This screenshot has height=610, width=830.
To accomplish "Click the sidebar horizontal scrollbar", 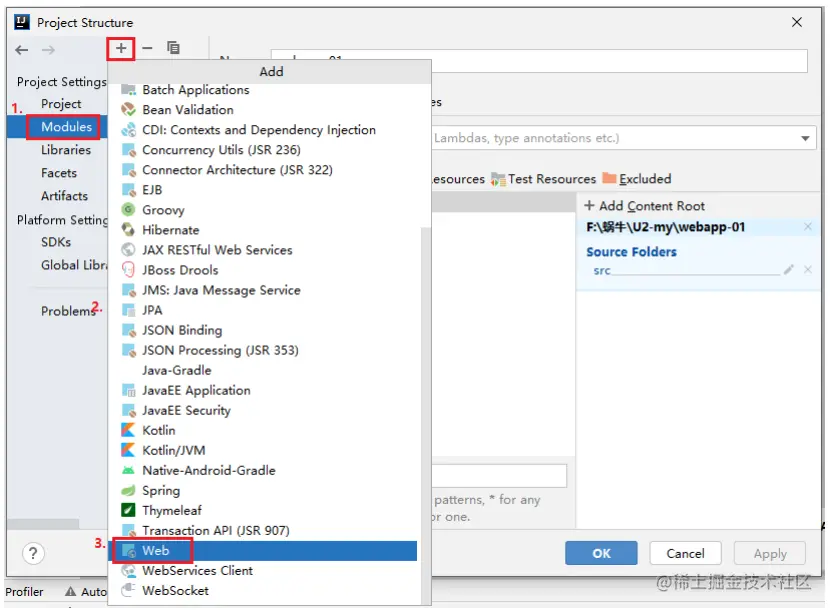I will pos(42,524).
